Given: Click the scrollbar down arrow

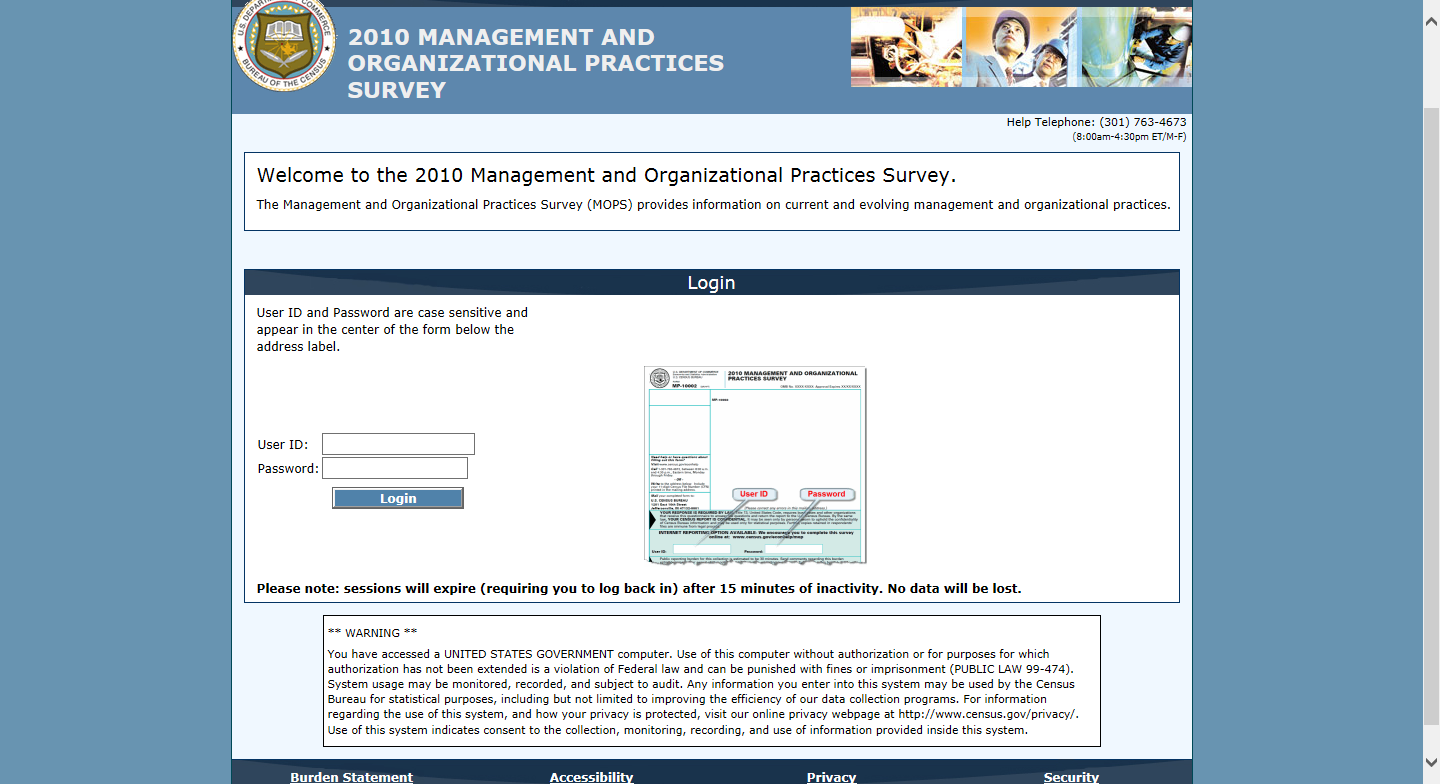Looking at the screenshot, I should coord(1431,764).
